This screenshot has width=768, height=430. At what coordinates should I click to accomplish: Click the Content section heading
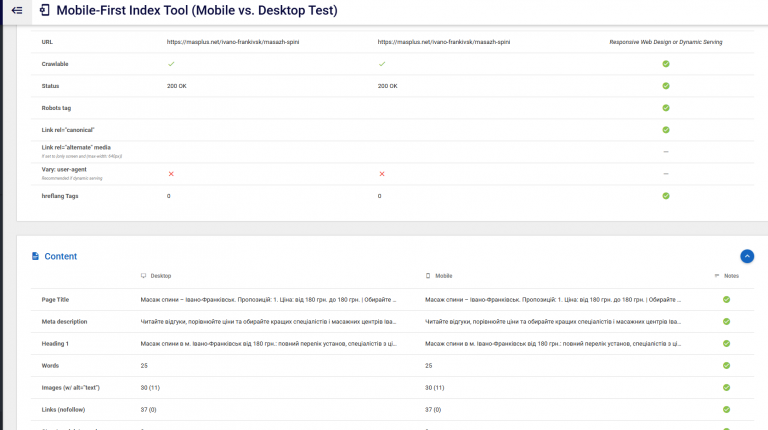[x=61, y=256]
